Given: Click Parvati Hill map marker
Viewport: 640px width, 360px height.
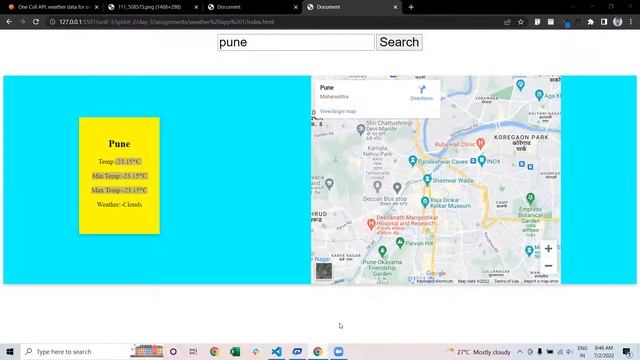Looking at the screenshot, I should point(400,243).
